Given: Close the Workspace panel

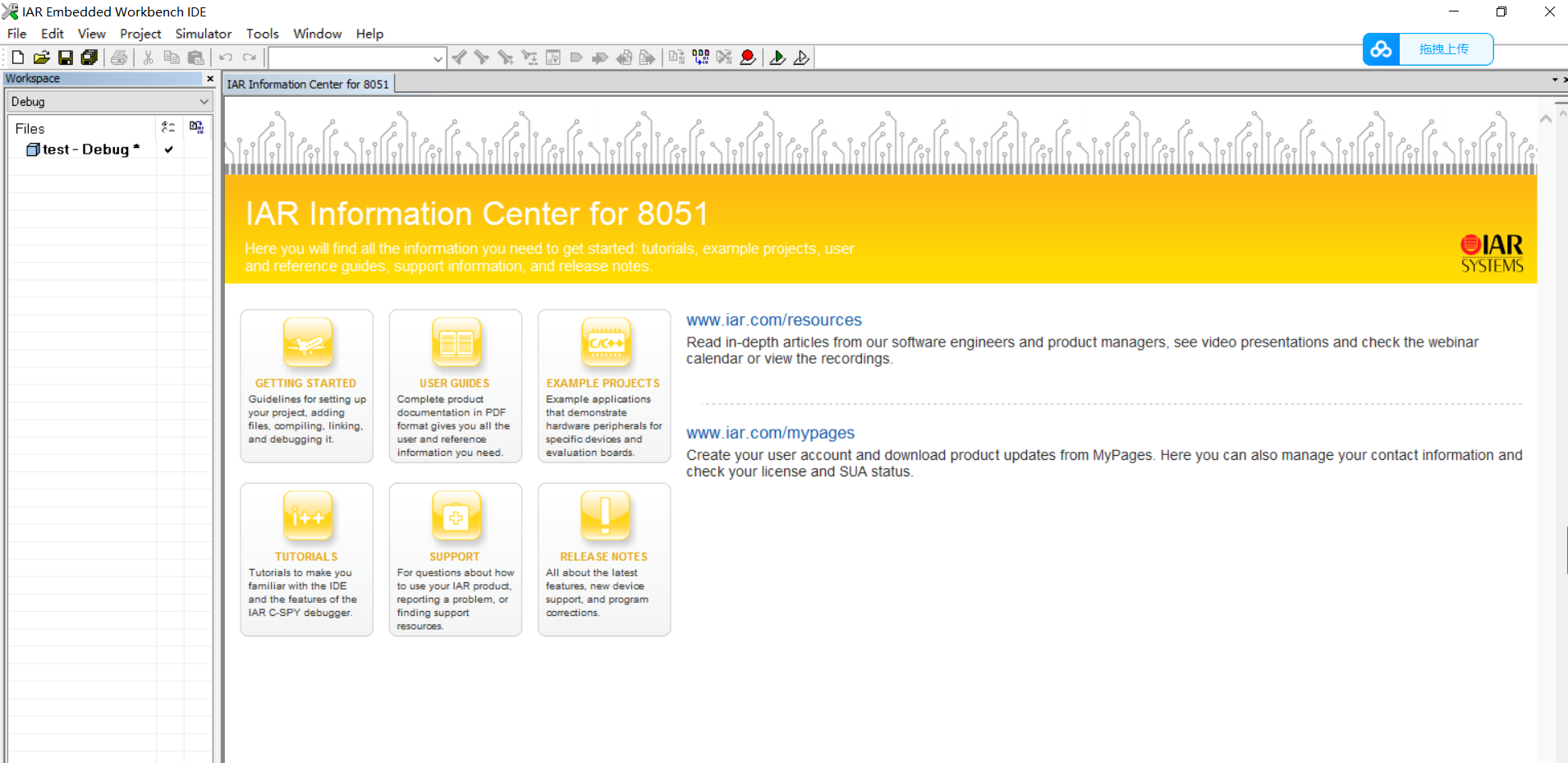Looking at the screenshot, I should pyautogui.click(x=210, y=79).
